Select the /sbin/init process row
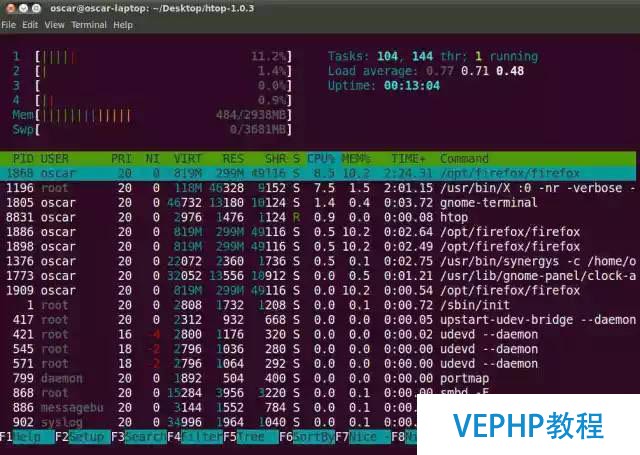Screen dimensions: 640x455 (318, 305)
